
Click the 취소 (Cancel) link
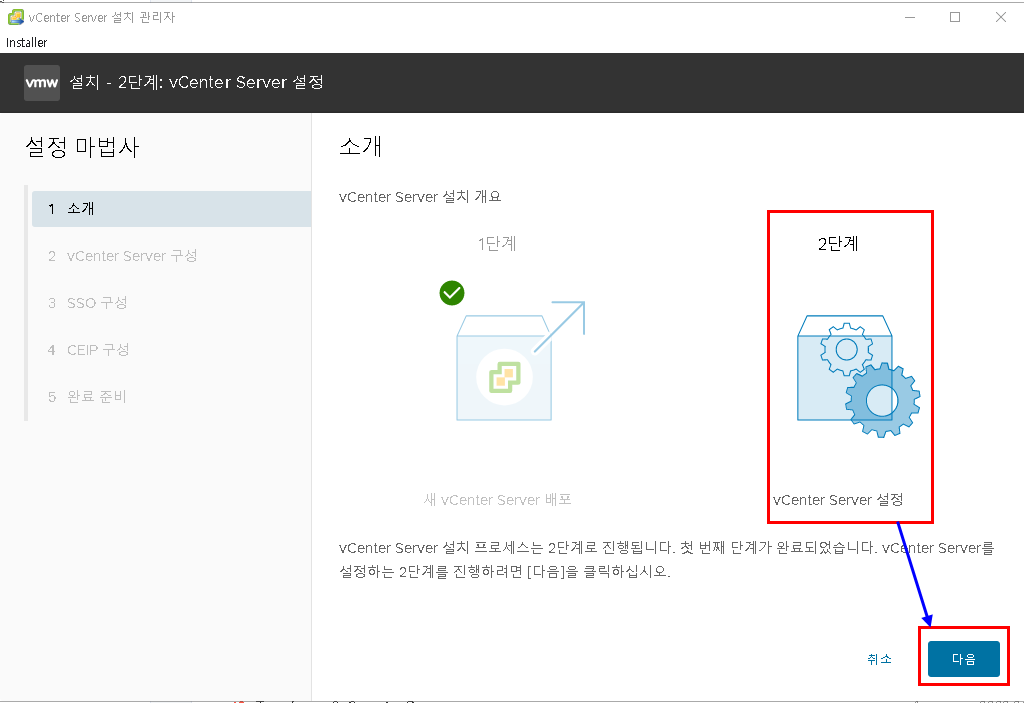(x=879, y=659)
